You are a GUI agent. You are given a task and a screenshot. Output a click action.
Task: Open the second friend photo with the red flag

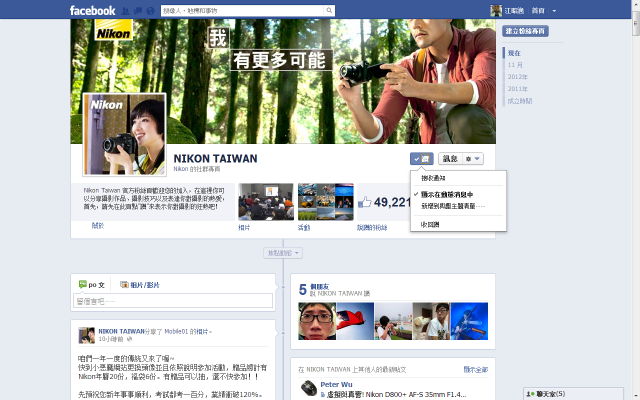[355, 321]
